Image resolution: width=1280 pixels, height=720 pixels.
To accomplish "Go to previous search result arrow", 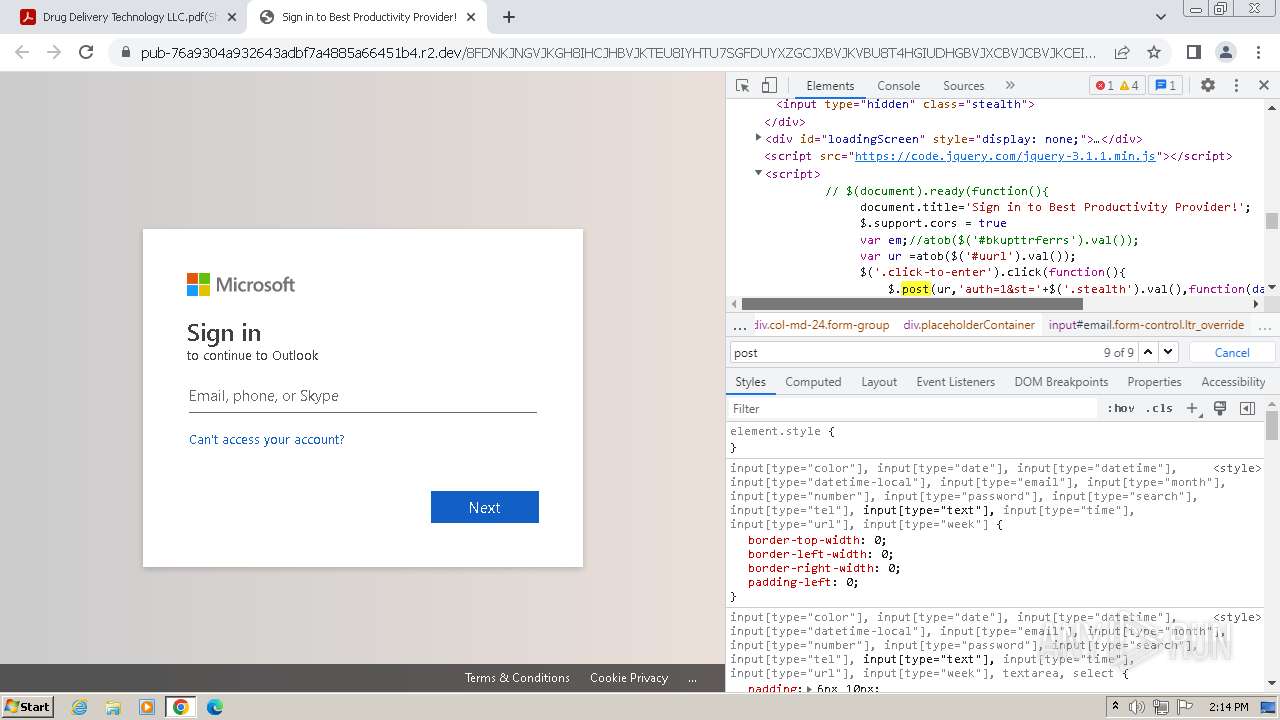I will tap(1148, 352).
